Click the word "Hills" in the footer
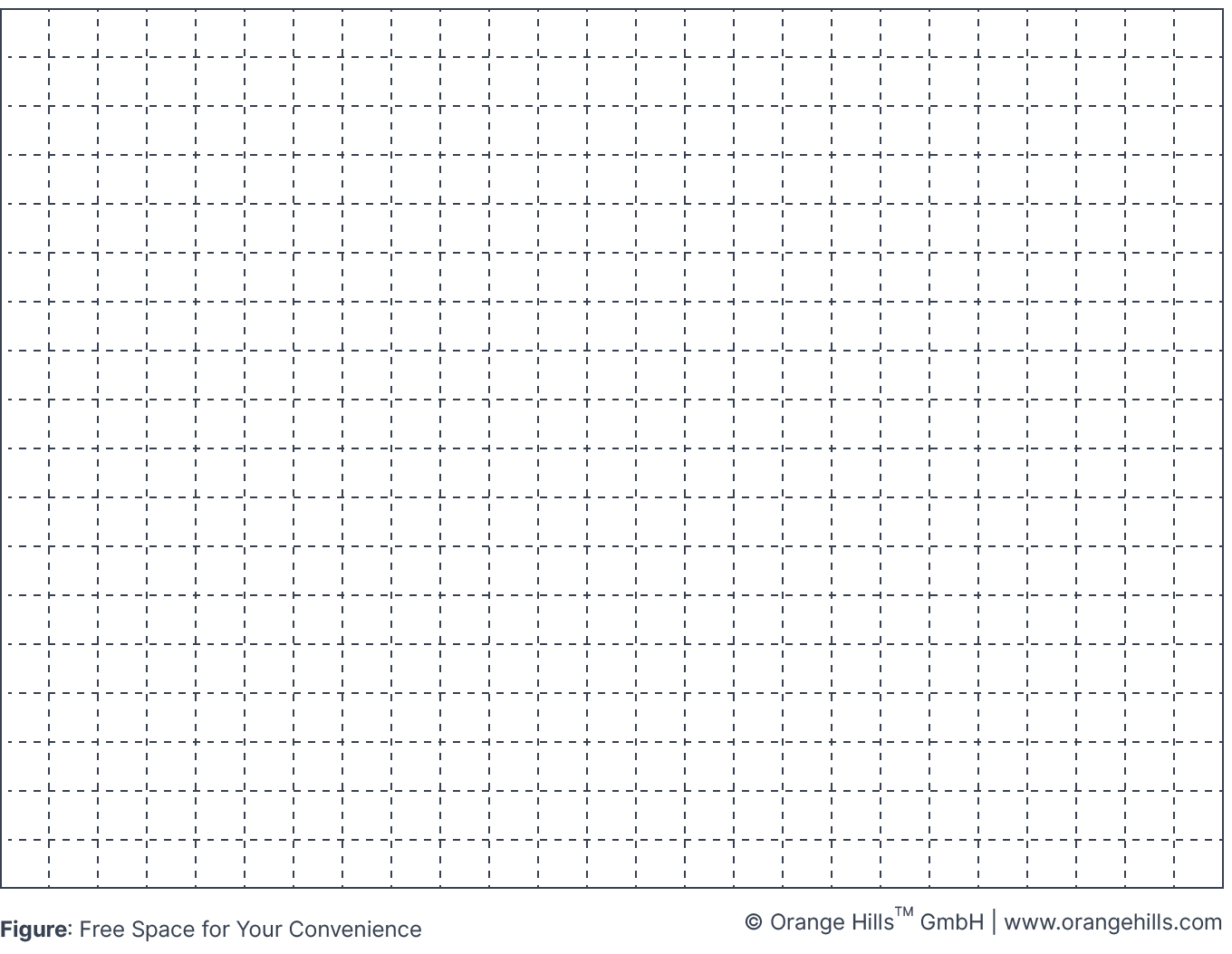 (x=873, y=923)
